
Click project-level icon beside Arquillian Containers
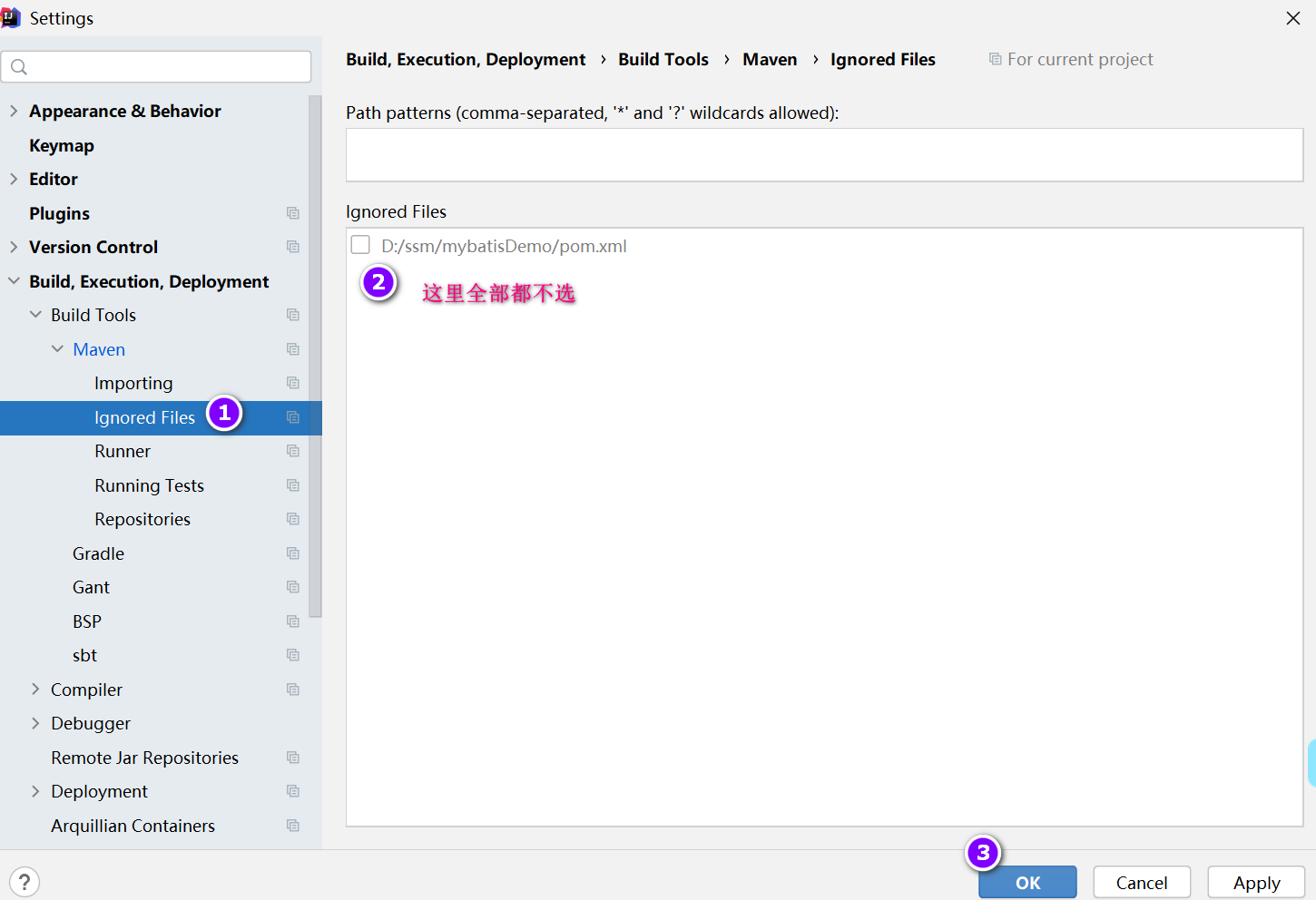coord(293,826)
